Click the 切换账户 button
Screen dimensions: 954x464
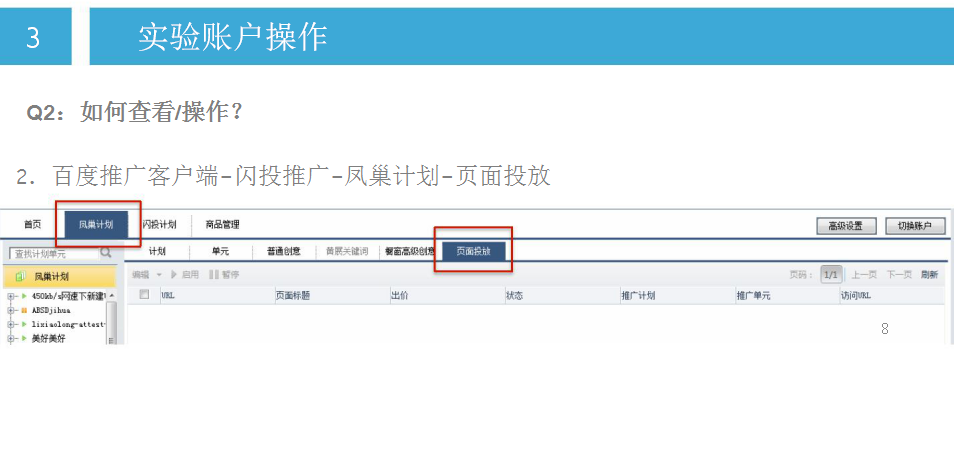[x=915, y=226]
